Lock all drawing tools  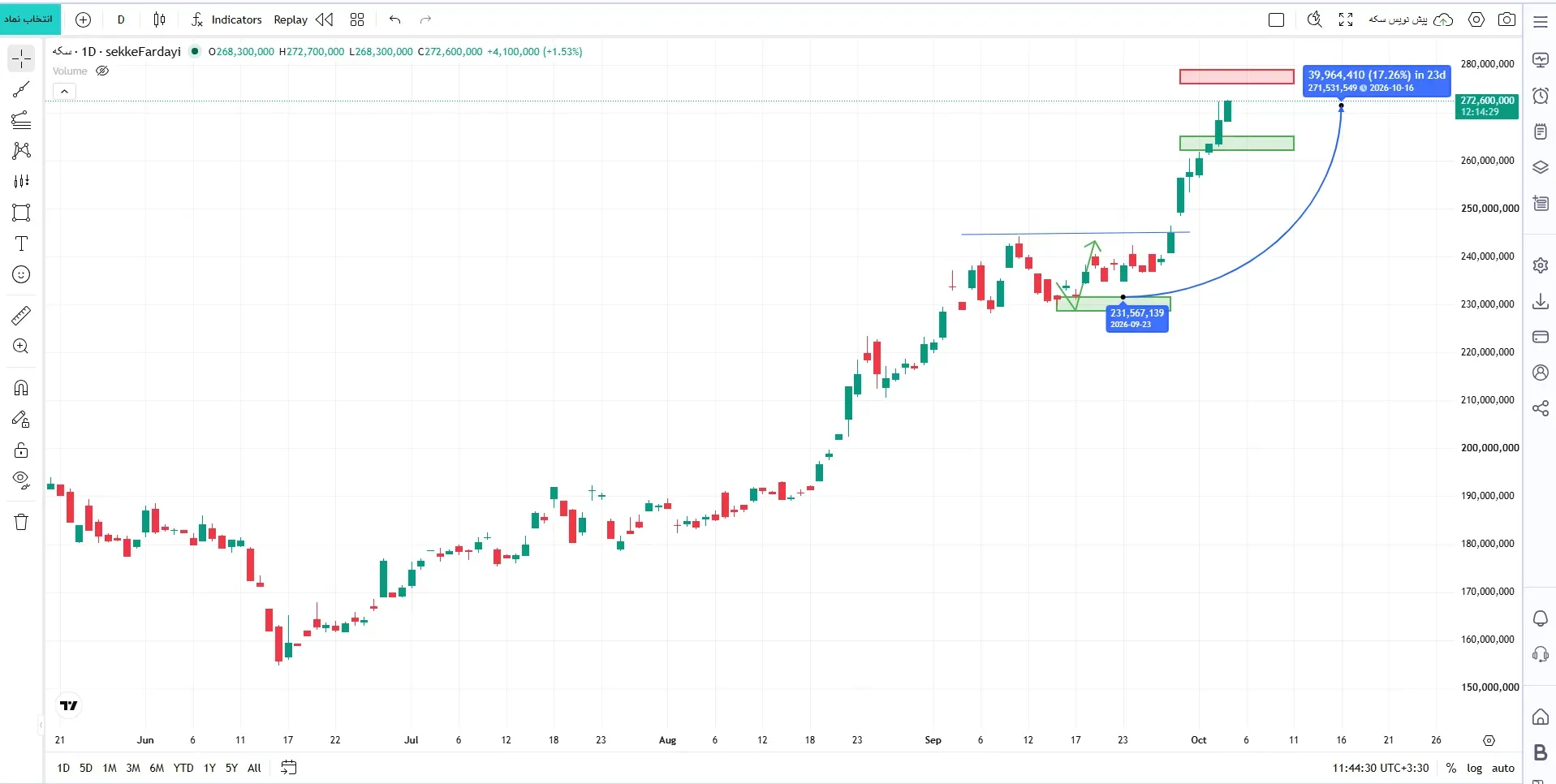(x=21, y=450)
